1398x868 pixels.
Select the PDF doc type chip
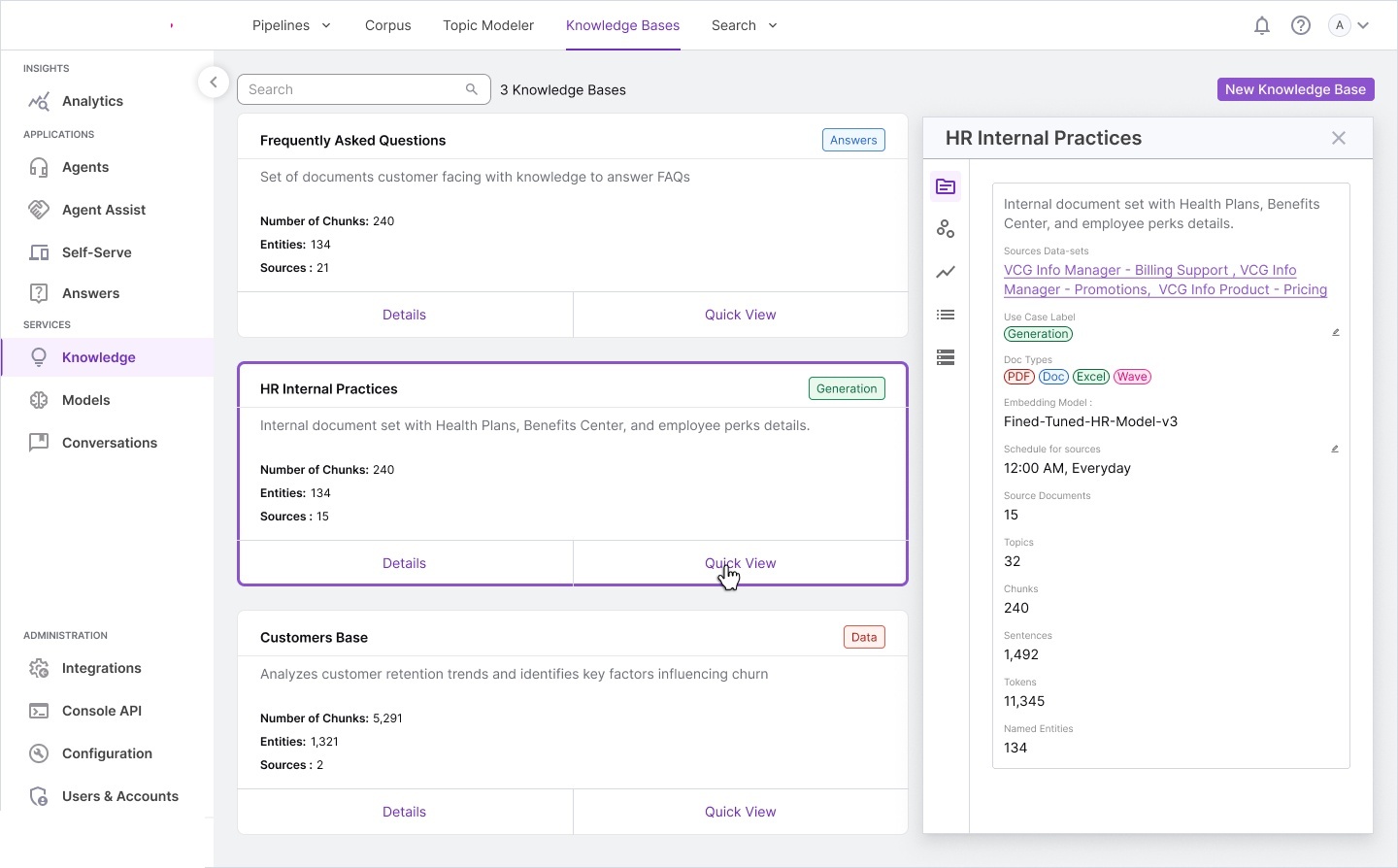1018,377
